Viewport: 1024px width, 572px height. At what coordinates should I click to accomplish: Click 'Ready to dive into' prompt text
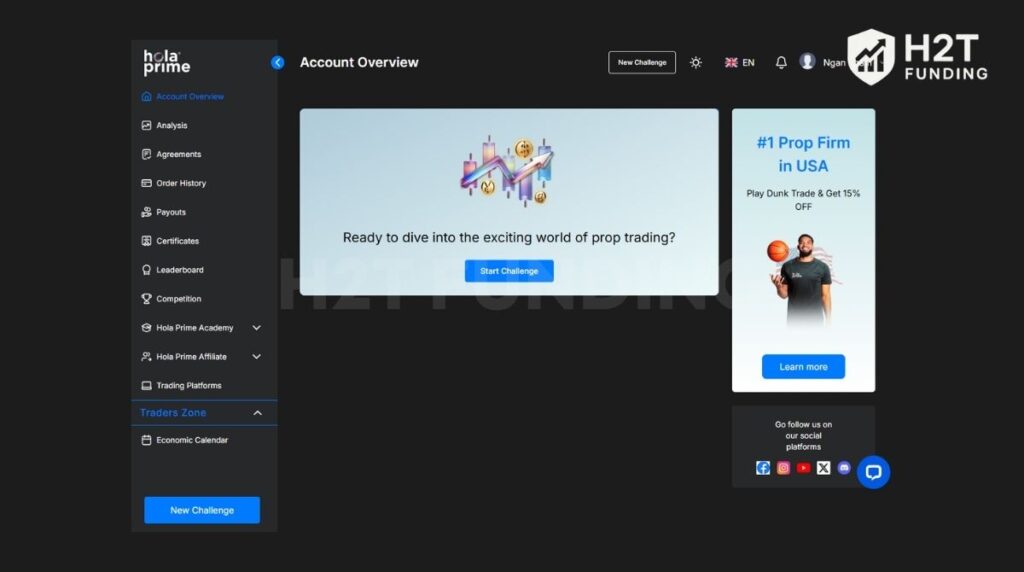509,238
